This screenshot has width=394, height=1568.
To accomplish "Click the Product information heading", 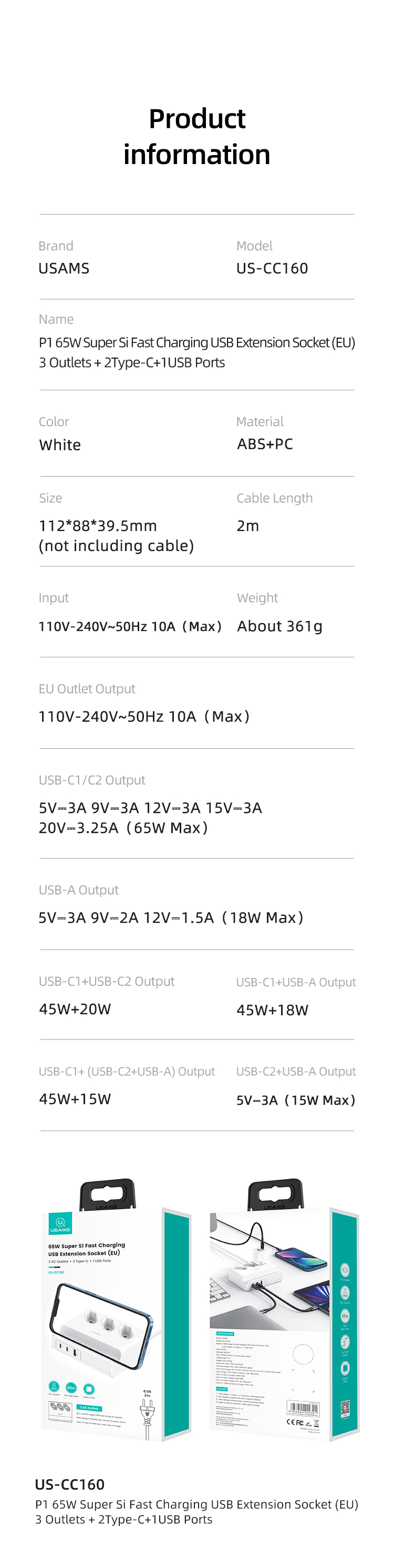I will [197, 136].
